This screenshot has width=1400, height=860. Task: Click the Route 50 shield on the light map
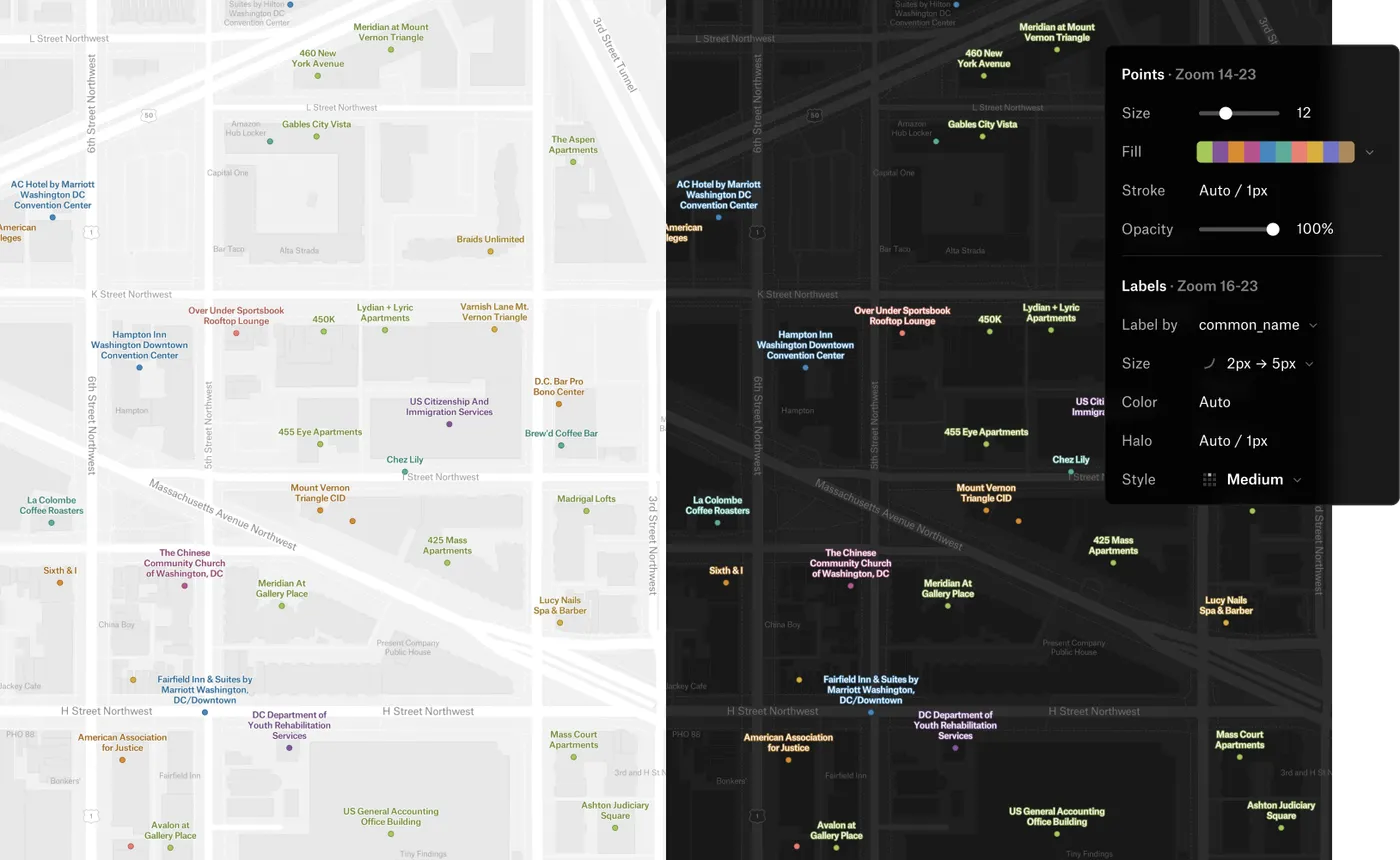[148, 115]
